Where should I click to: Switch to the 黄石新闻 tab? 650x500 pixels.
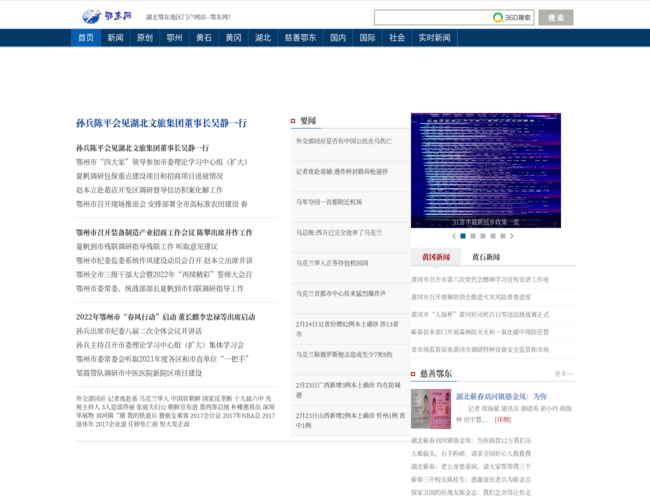pos(486,257)
